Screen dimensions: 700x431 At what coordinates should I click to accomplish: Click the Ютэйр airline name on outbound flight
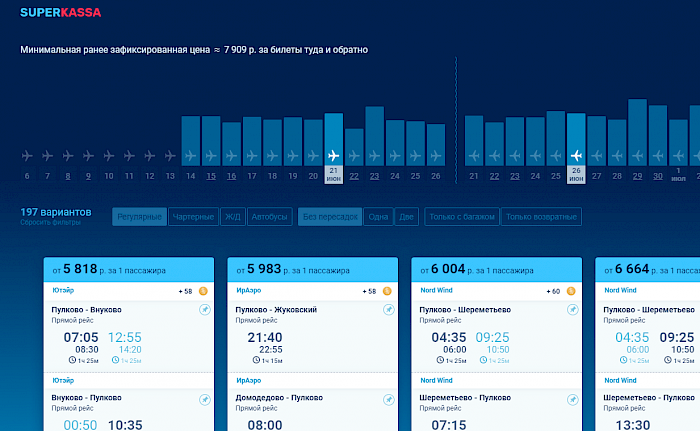(63, 290)
